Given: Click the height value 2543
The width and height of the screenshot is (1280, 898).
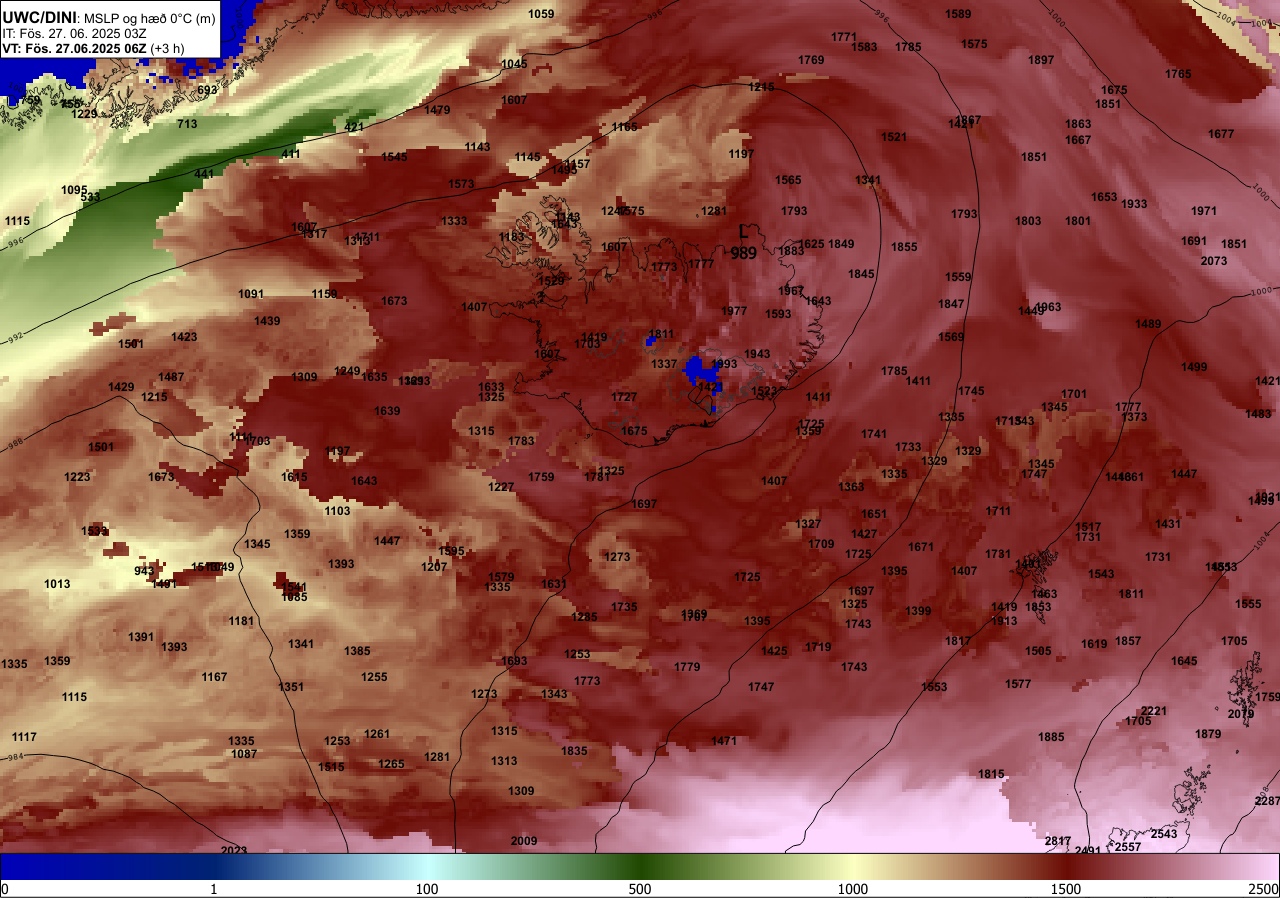Looking at the screenshot, I should click(1164, 834).
